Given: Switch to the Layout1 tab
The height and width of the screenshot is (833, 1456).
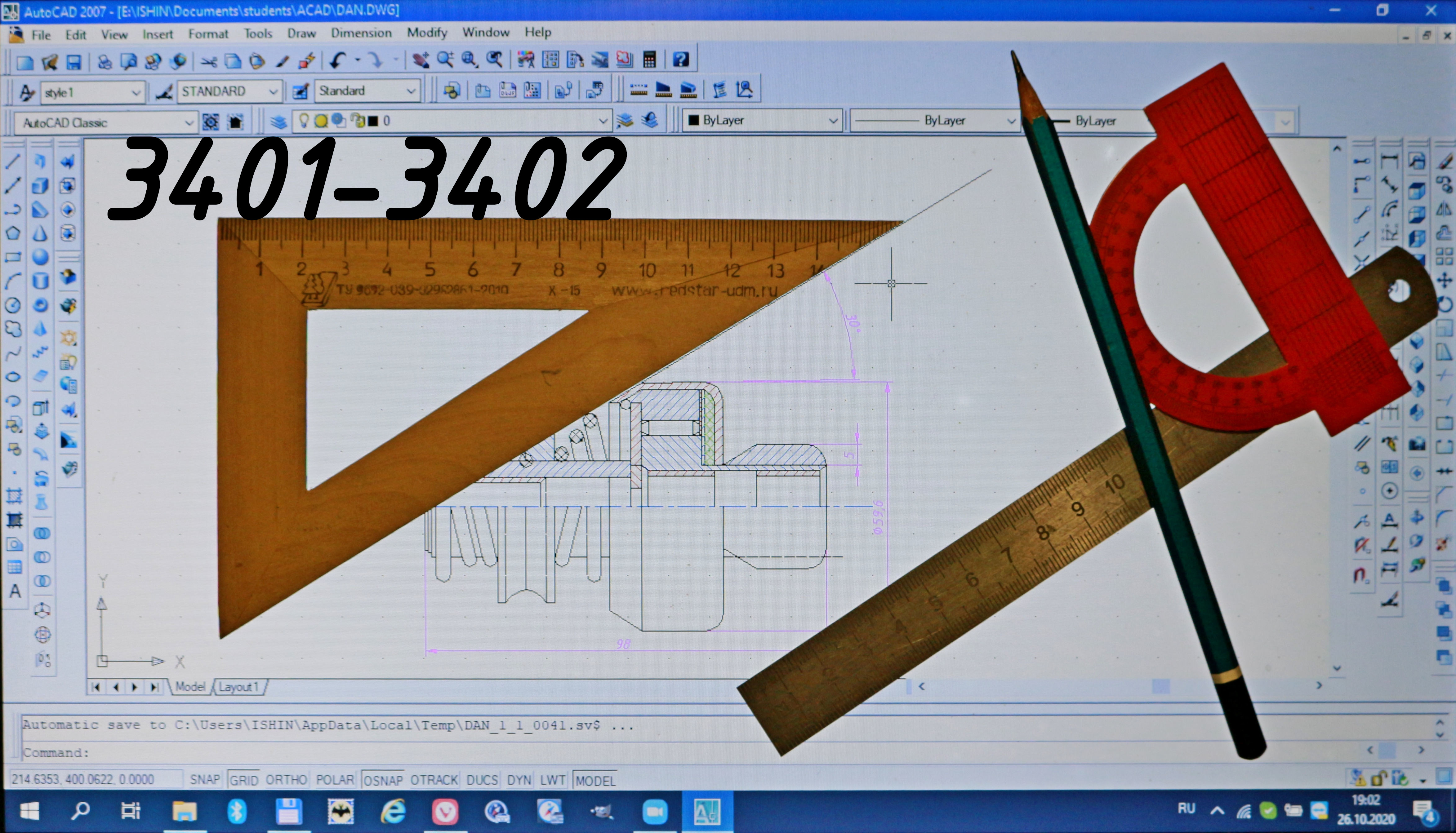Looking at the screenshot, I should pos(239,687).
